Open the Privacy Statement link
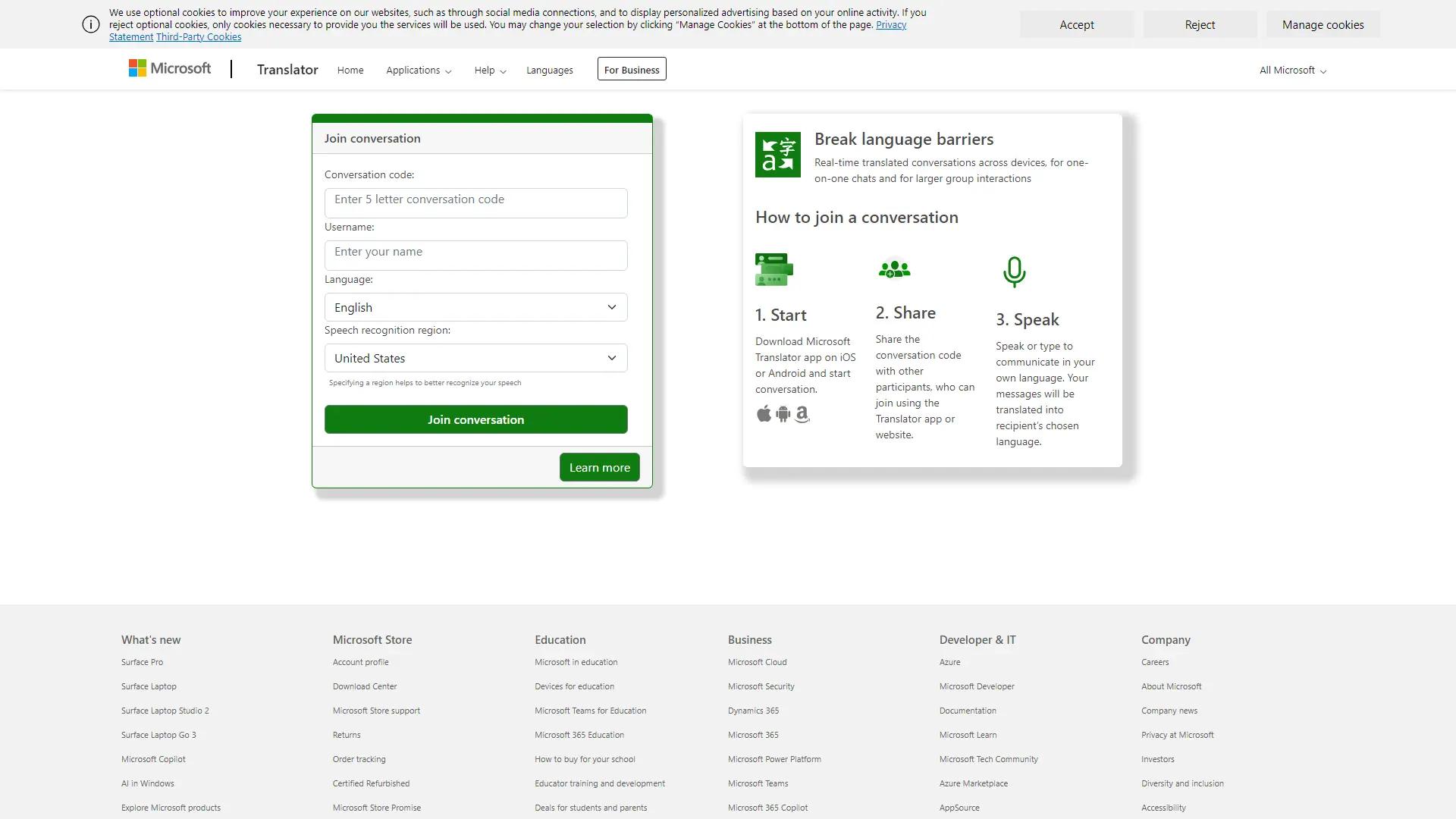Screen dimensions: 1456x819 coord(891,24)
